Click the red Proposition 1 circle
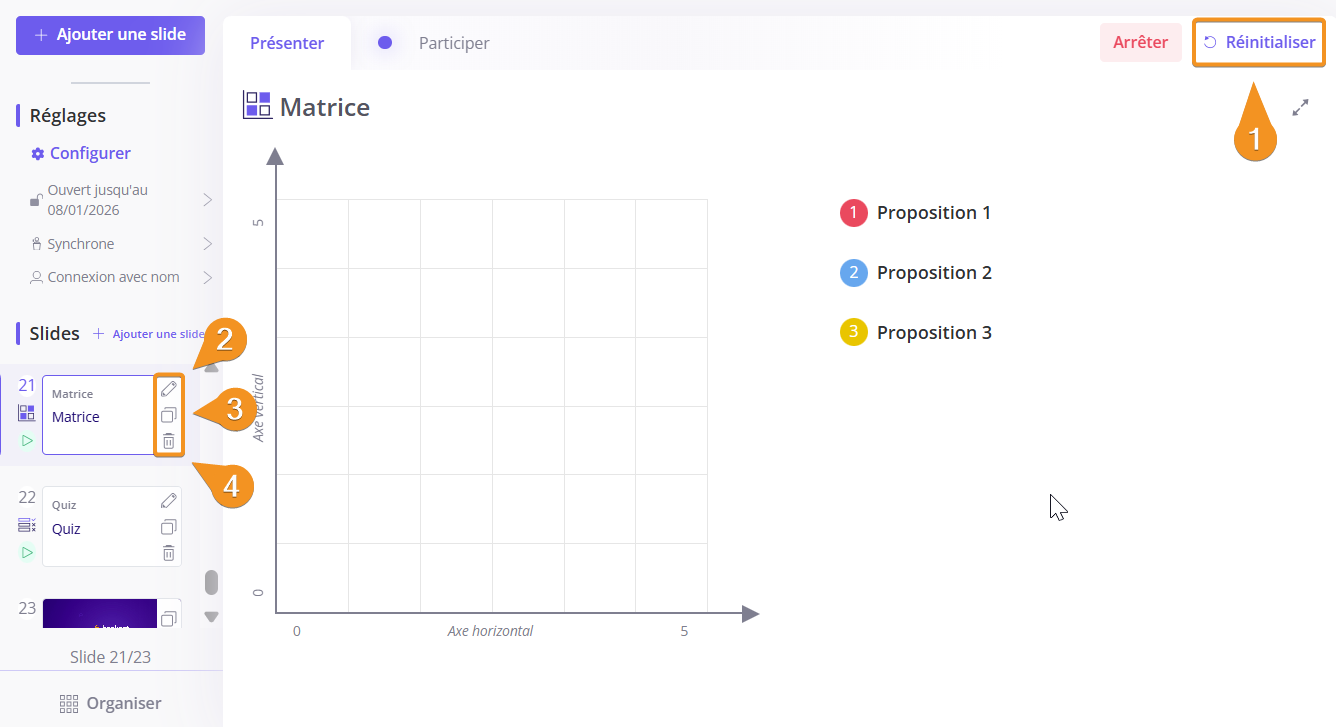The height and width of the screenshot is (727, 1336). [x=853, y=213]
